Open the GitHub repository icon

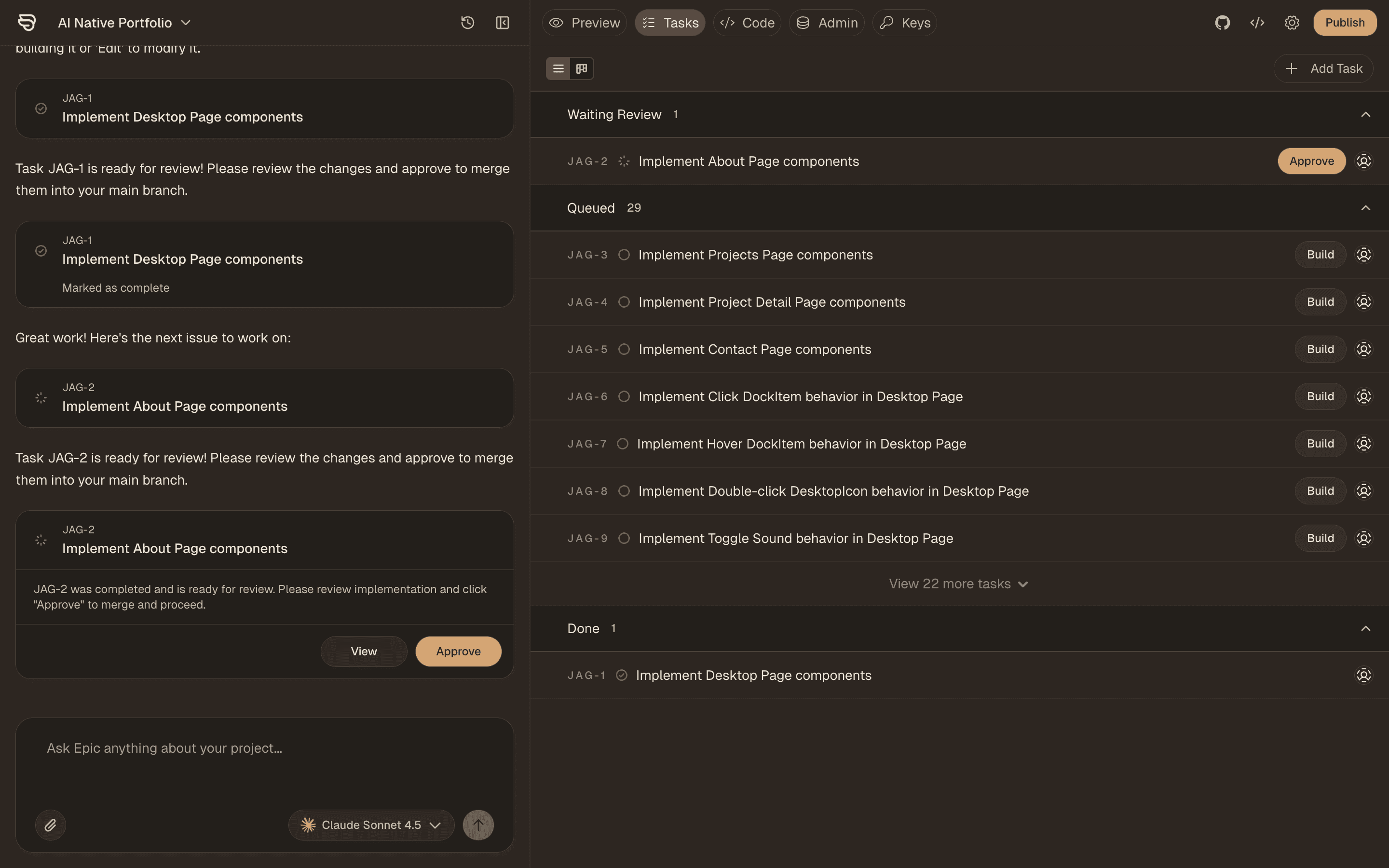1223,22
